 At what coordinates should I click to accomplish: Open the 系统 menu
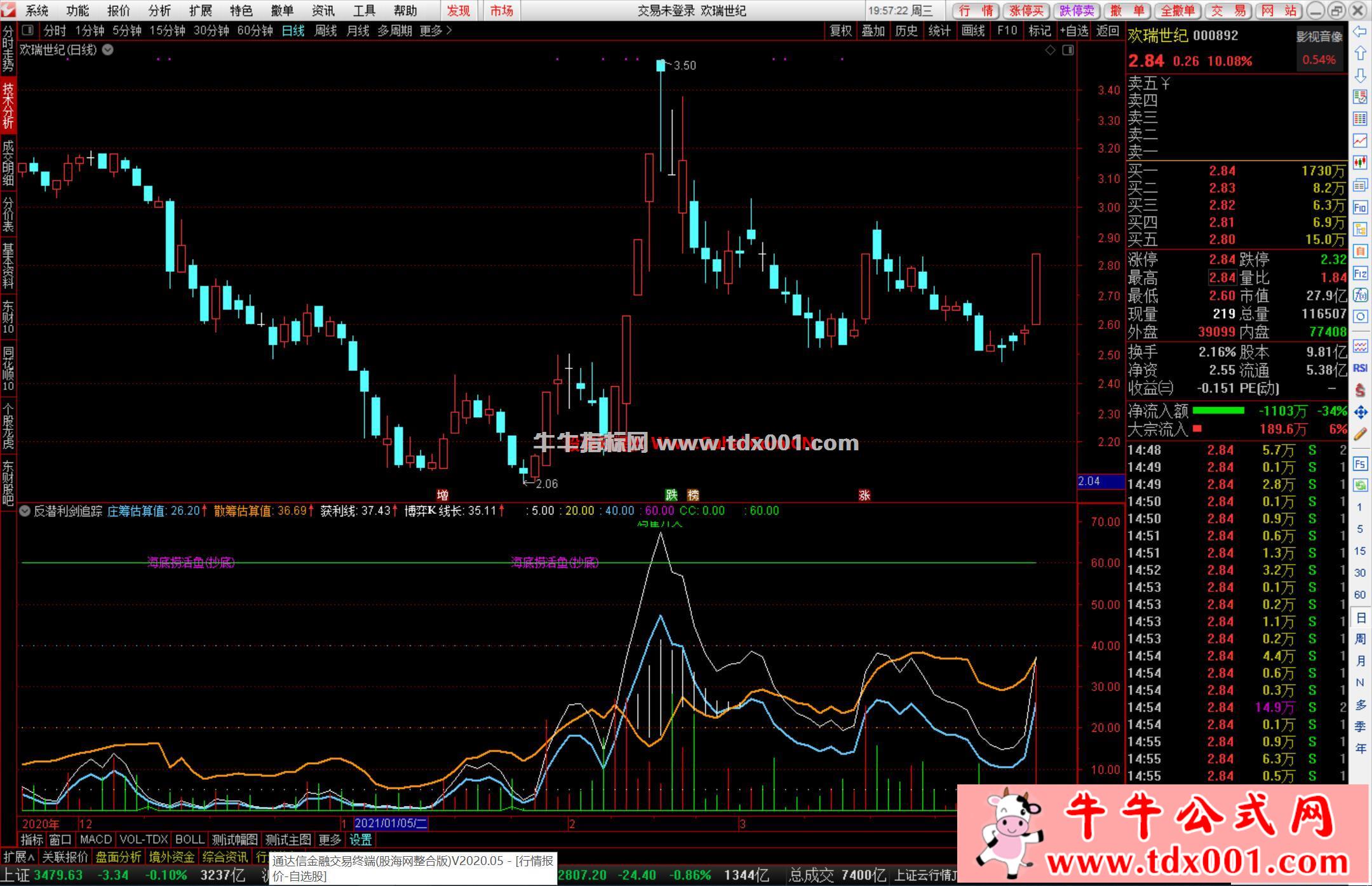point(37,11)
